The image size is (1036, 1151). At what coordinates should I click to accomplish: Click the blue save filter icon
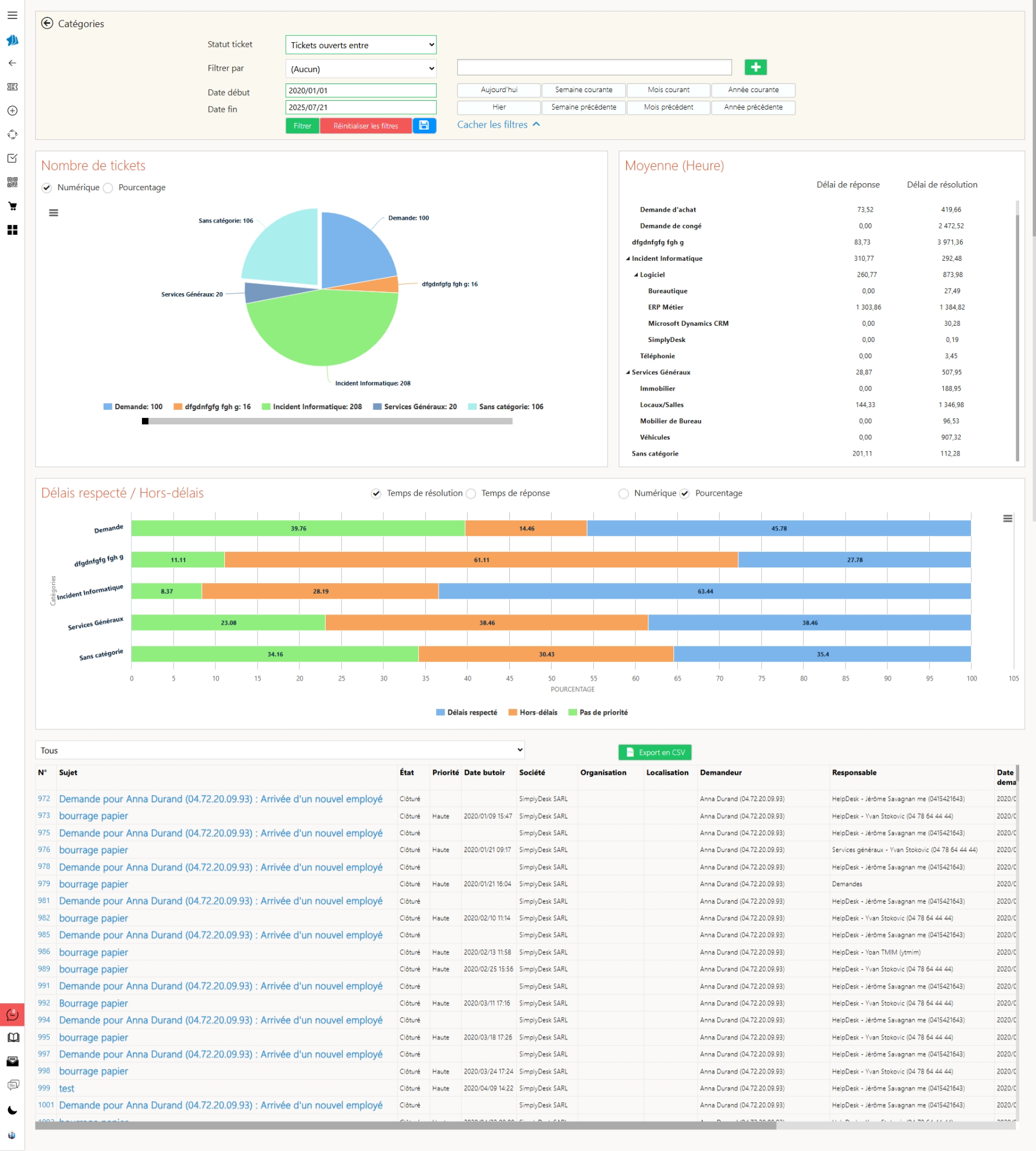pyautogui.click(x=424, y=126)
